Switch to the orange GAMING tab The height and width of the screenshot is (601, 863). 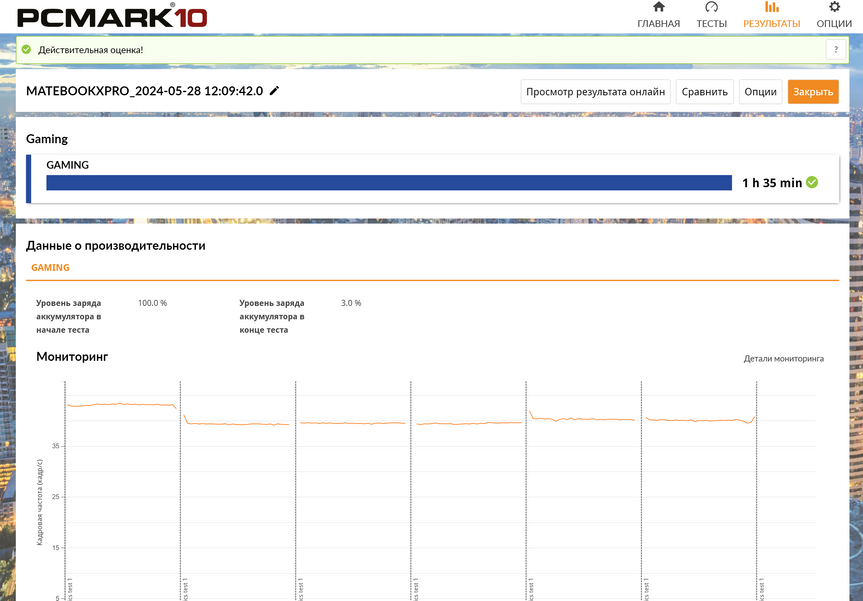[x=50, y=268]
